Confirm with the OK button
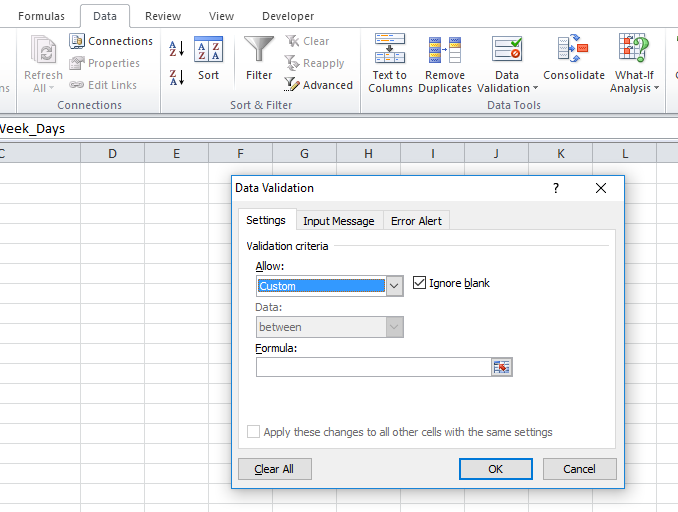The image size is (678, 512). pyautogui.click(x=496, y=469)
